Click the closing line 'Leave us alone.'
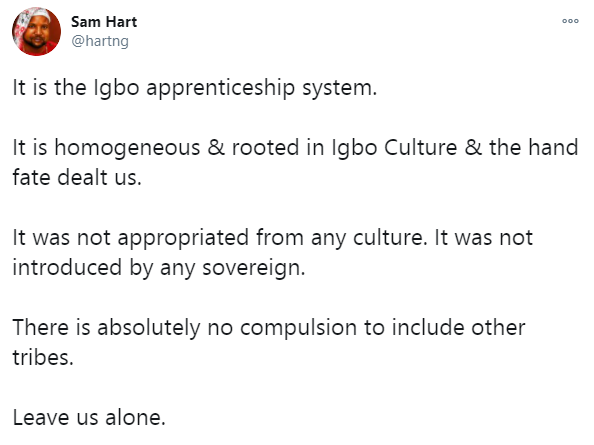 click(89, 418)
